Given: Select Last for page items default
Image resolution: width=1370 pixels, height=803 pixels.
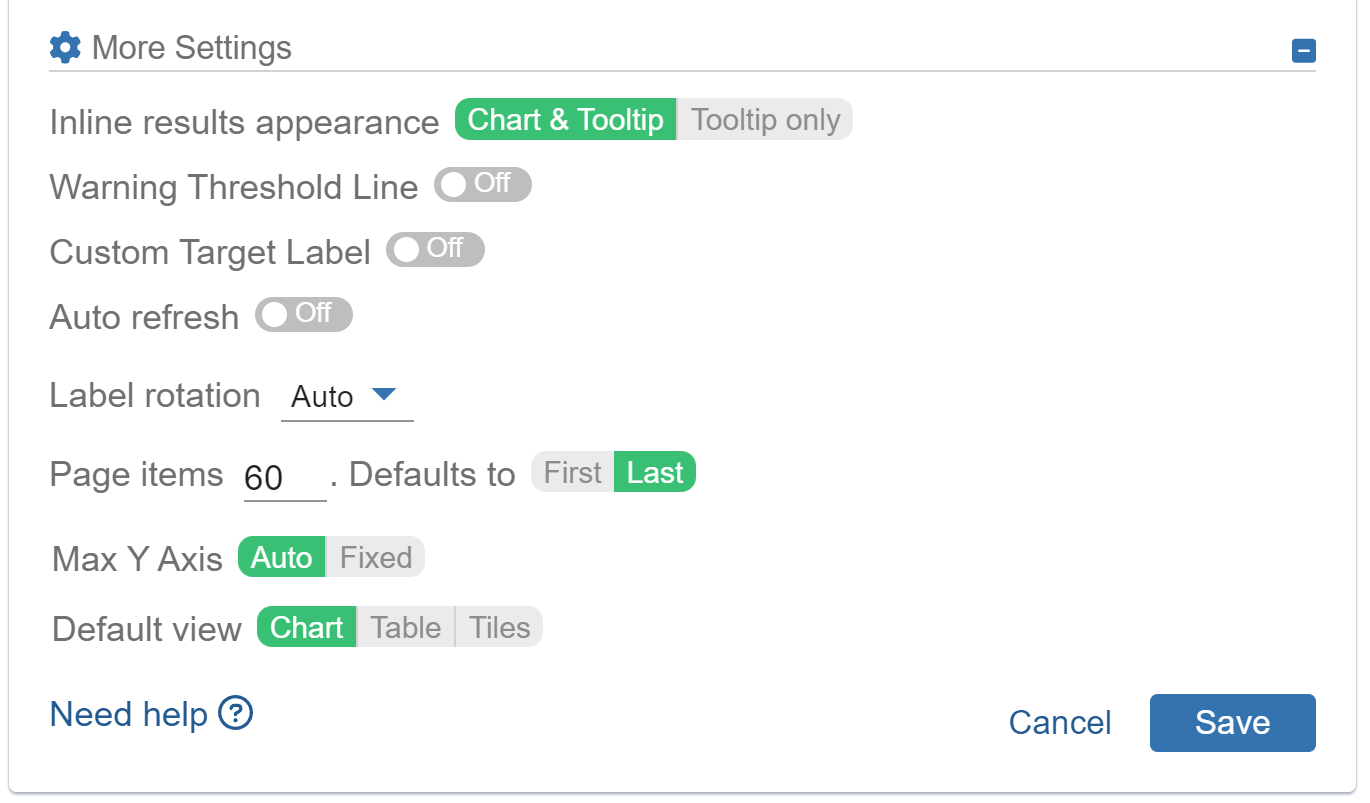Looking at the screenshot, I should [x=655, y=471].
